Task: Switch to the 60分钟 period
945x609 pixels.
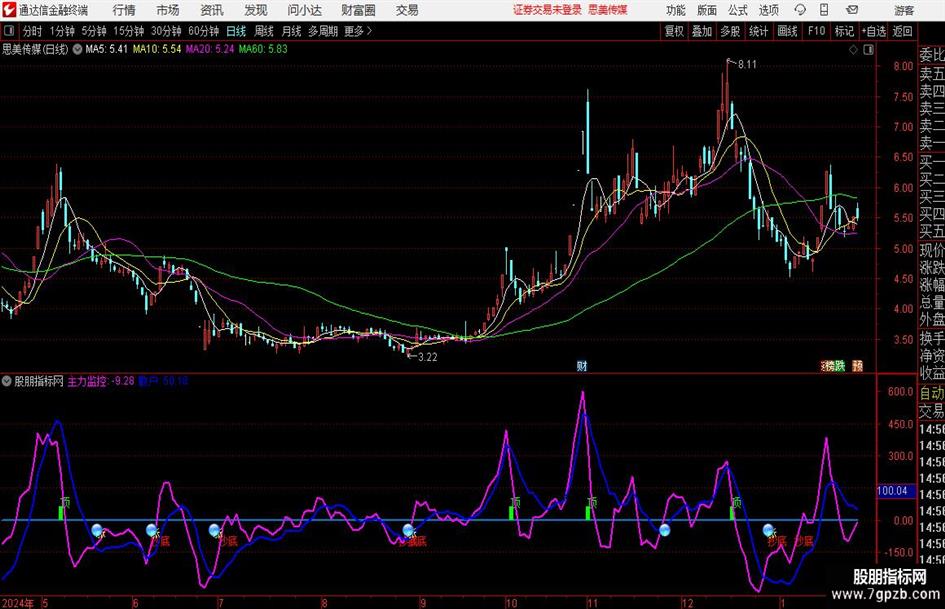Action: (203, 31)
